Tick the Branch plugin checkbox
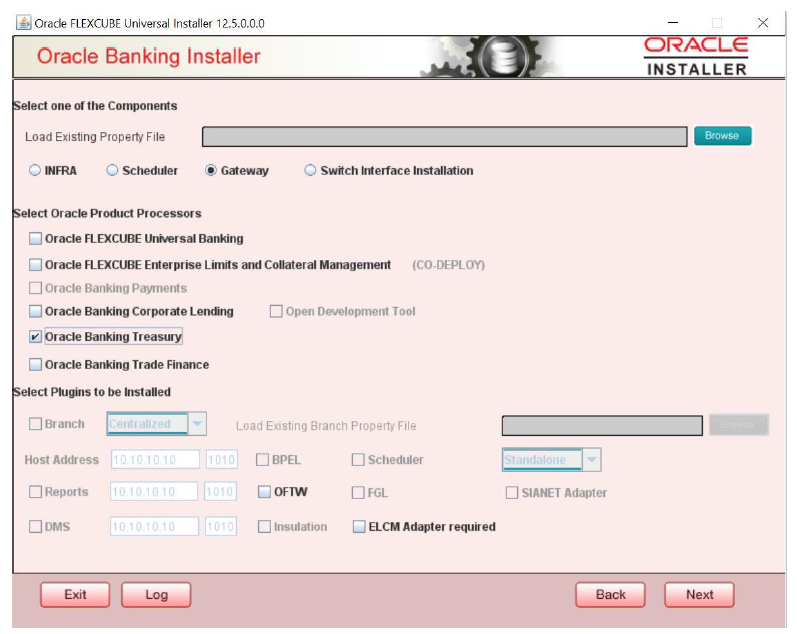 coord(35,424)
